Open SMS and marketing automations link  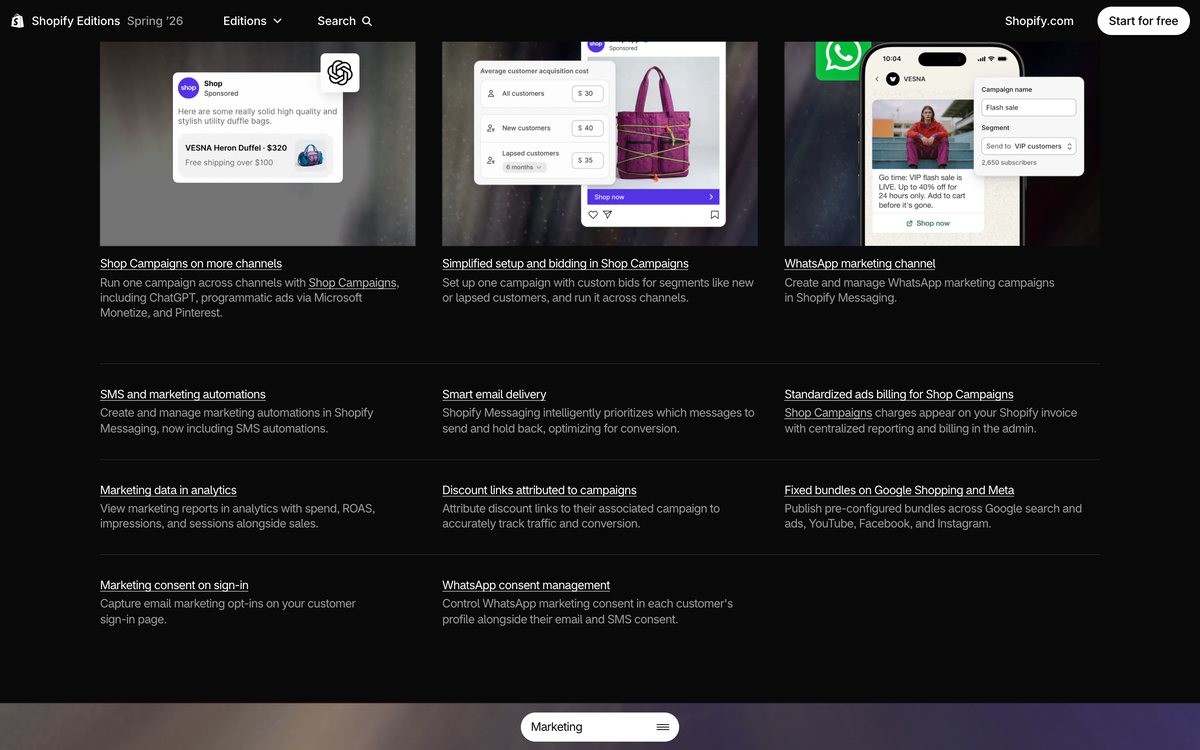tap(183, 395)
